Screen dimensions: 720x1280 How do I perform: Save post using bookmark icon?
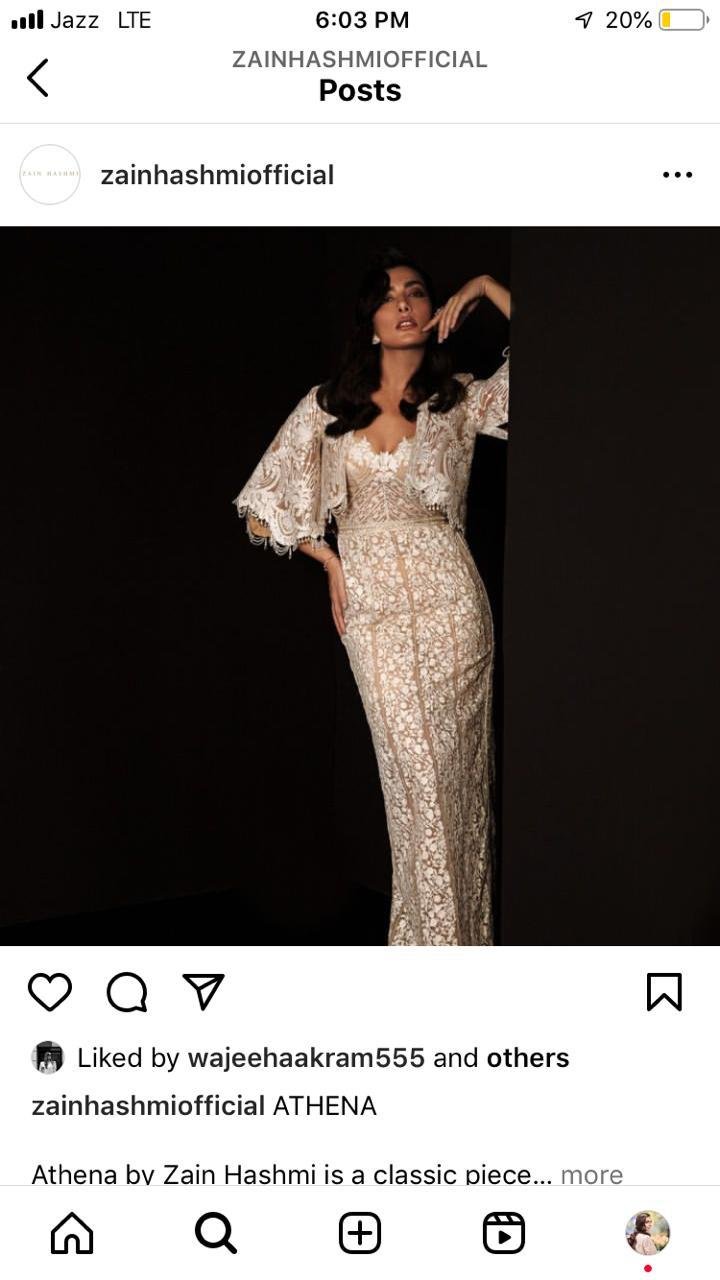tap(664, 992)
